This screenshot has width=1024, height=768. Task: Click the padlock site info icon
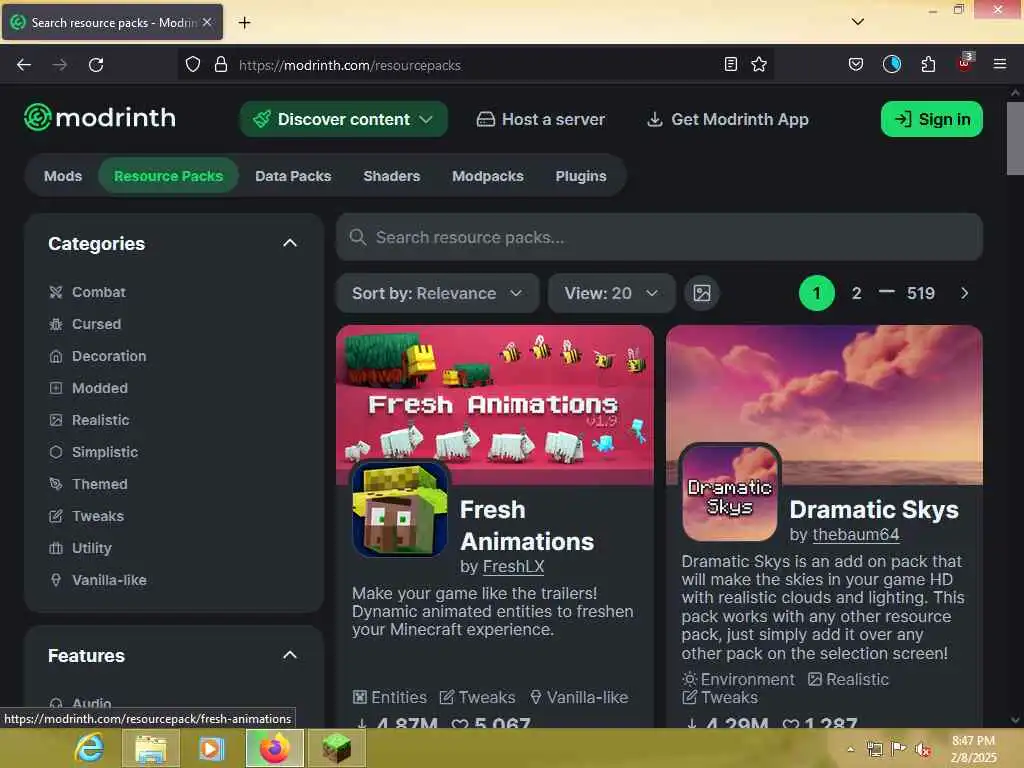221,65
